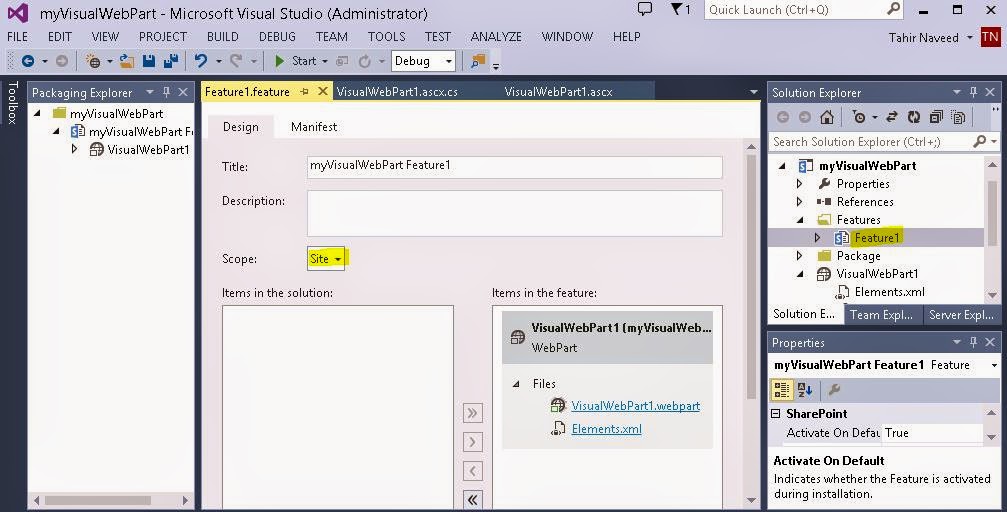Click the Search Solution Explorer field
Screen dimensions: 1007x512
coord(871,141)
